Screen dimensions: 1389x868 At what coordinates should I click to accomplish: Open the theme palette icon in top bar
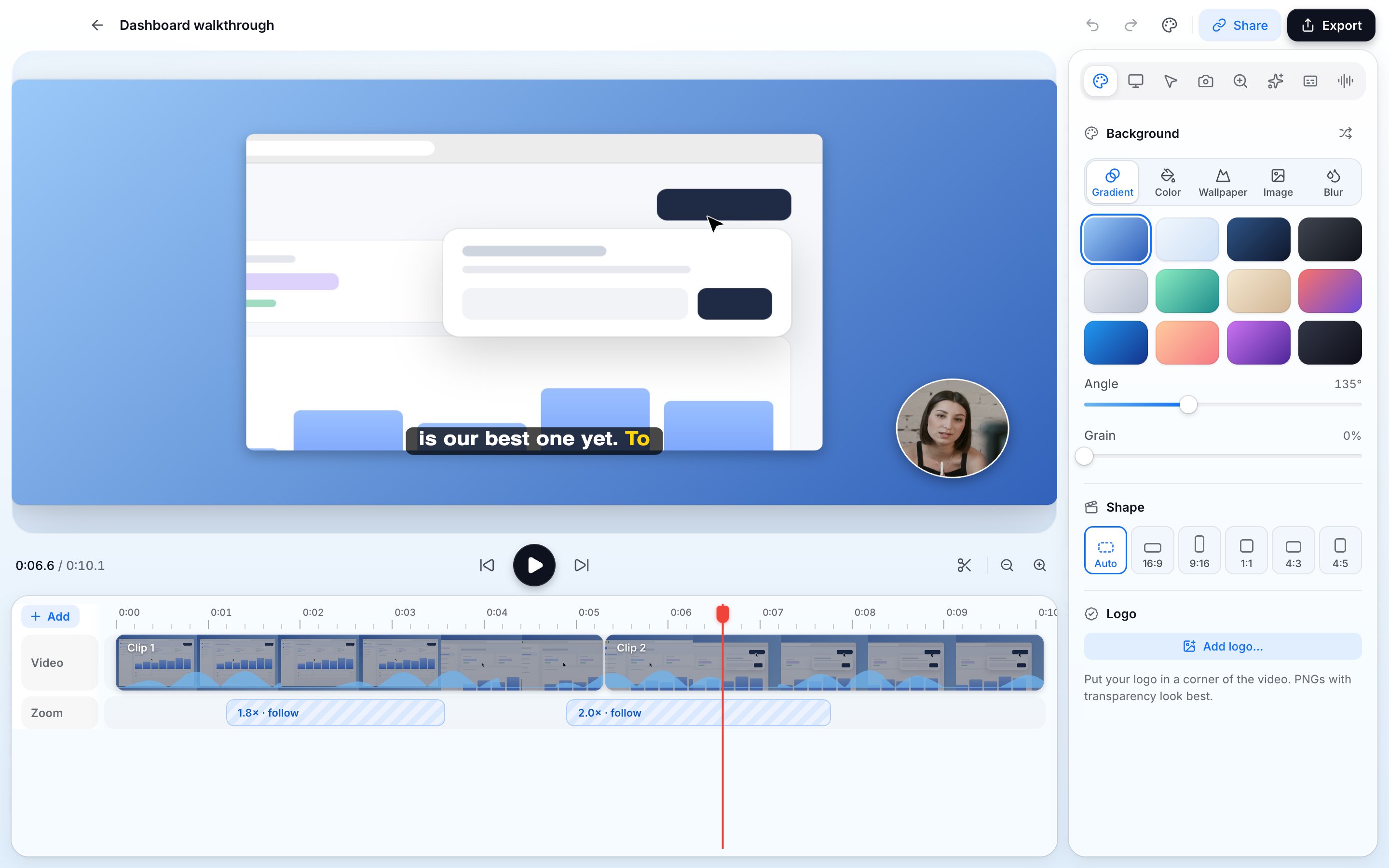(1169, 25)
